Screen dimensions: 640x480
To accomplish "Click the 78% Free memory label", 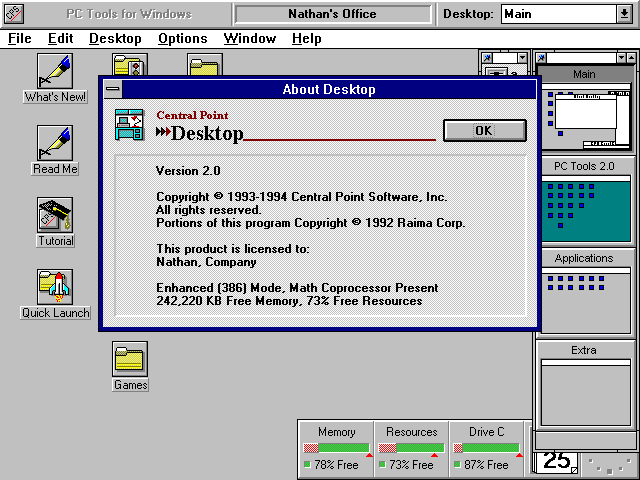I will click(x=336, y=465).
